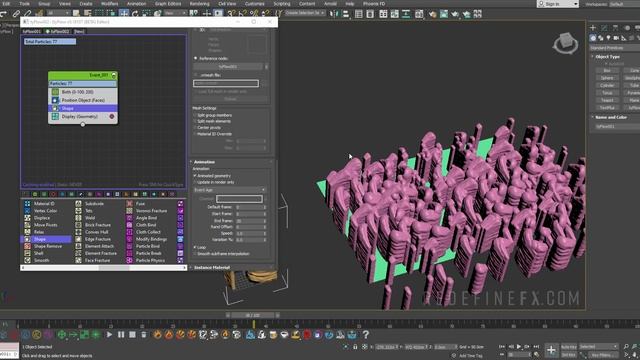
Task: Toggle the Event_001 enable icon in header
Action: pos(114,76)
